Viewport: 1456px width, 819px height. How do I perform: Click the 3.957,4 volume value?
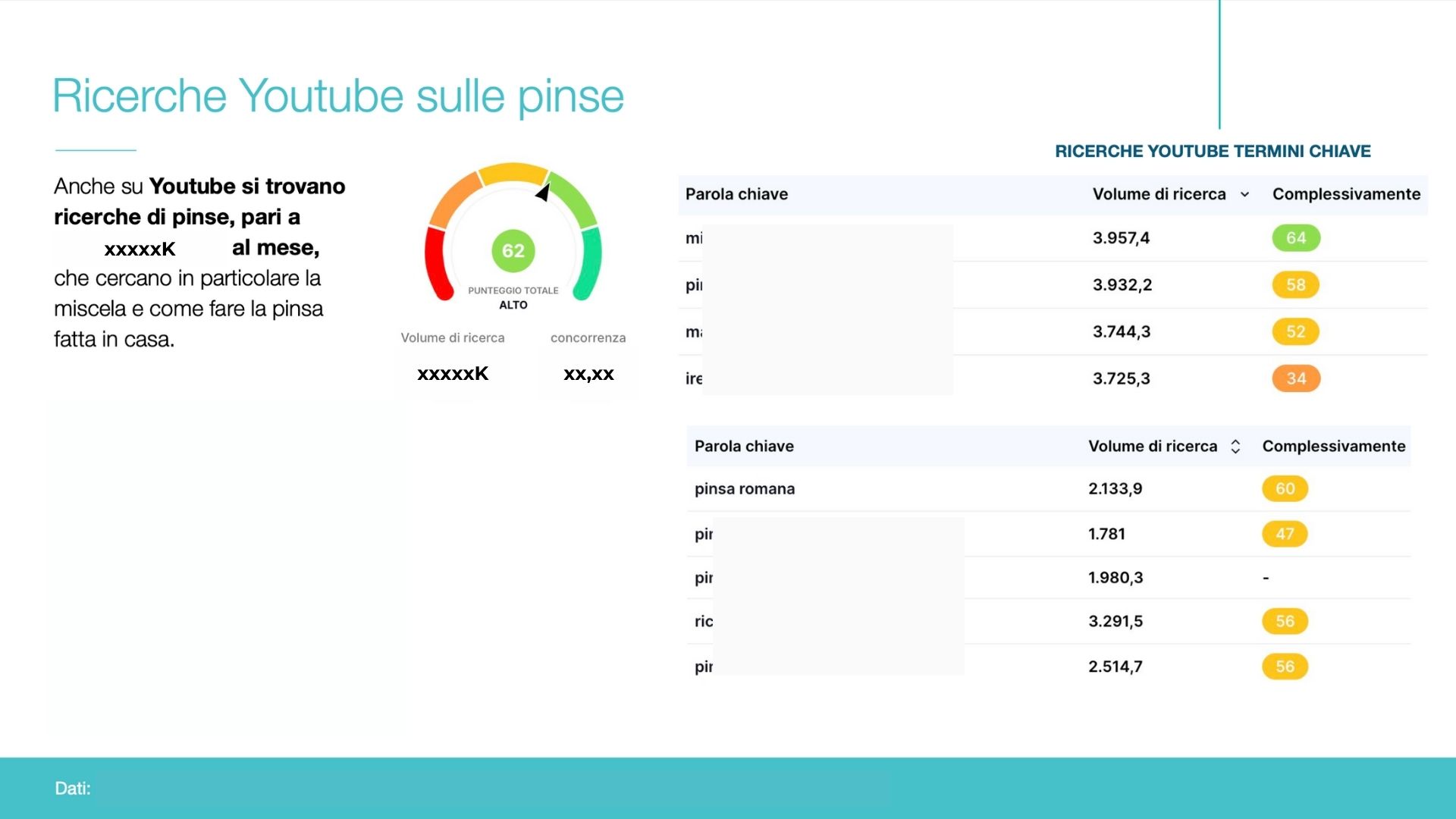1121,238
